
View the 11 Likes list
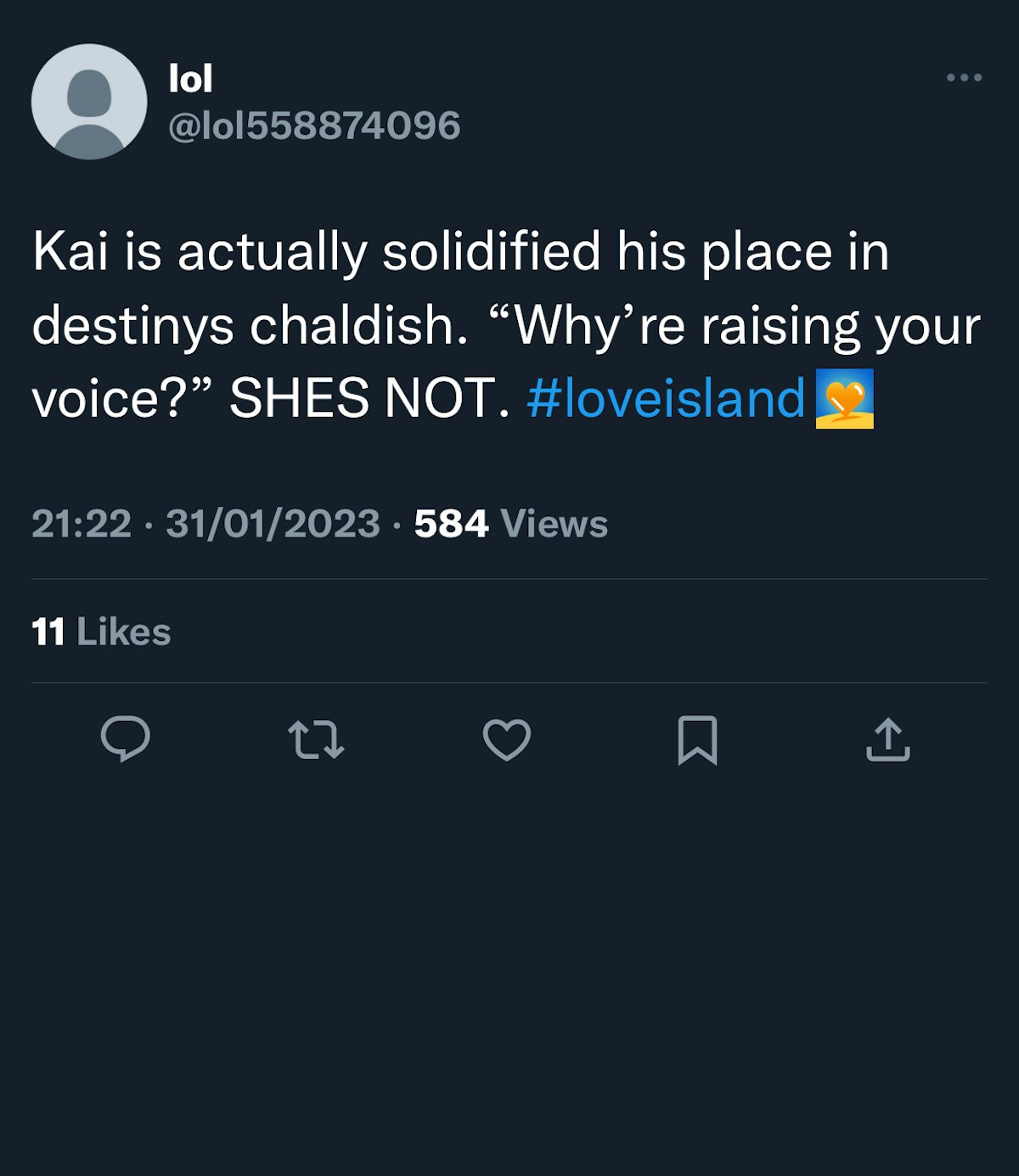pyautogui.click(x=101, y=632)
